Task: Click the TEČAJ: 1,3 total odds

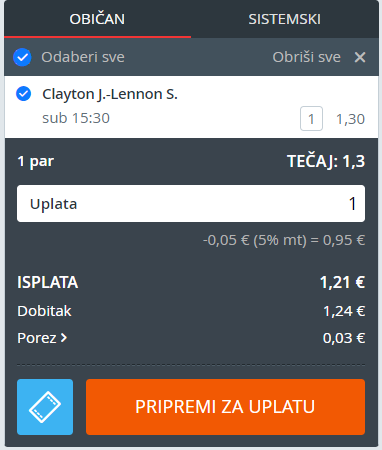Action: tap(326, 161)
